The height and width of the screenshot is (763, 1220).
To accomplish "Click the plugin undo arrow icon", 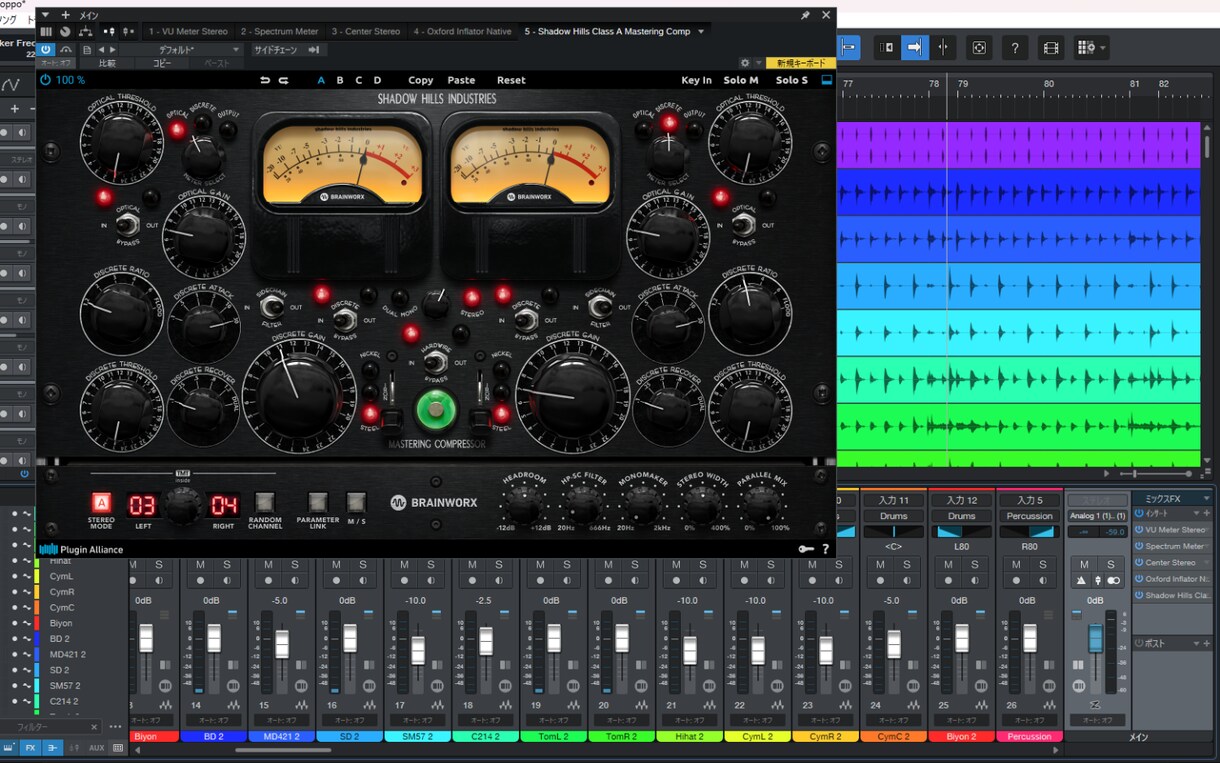I will point(265,80).
